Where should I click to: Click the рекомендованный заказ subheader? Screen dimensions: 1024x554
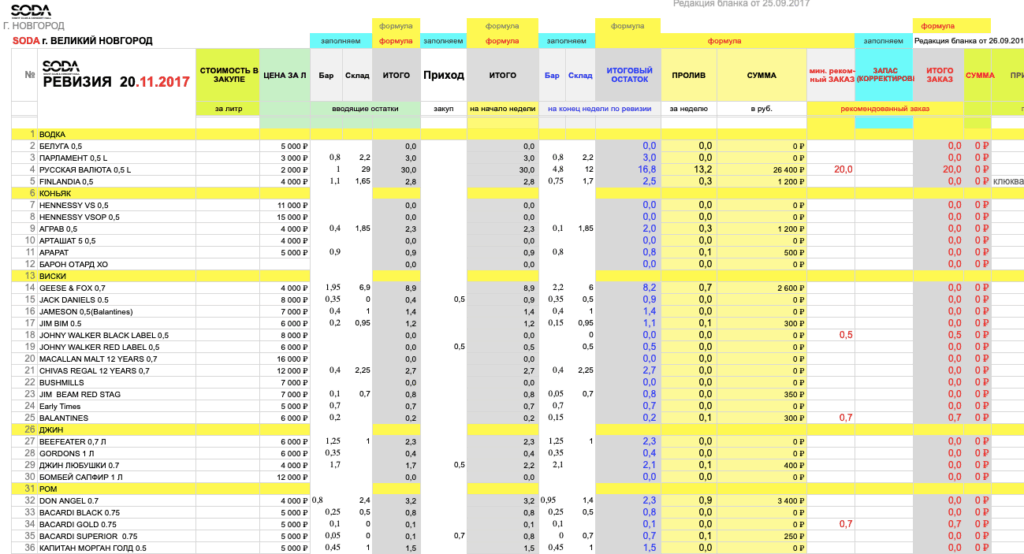coord(882,108)
